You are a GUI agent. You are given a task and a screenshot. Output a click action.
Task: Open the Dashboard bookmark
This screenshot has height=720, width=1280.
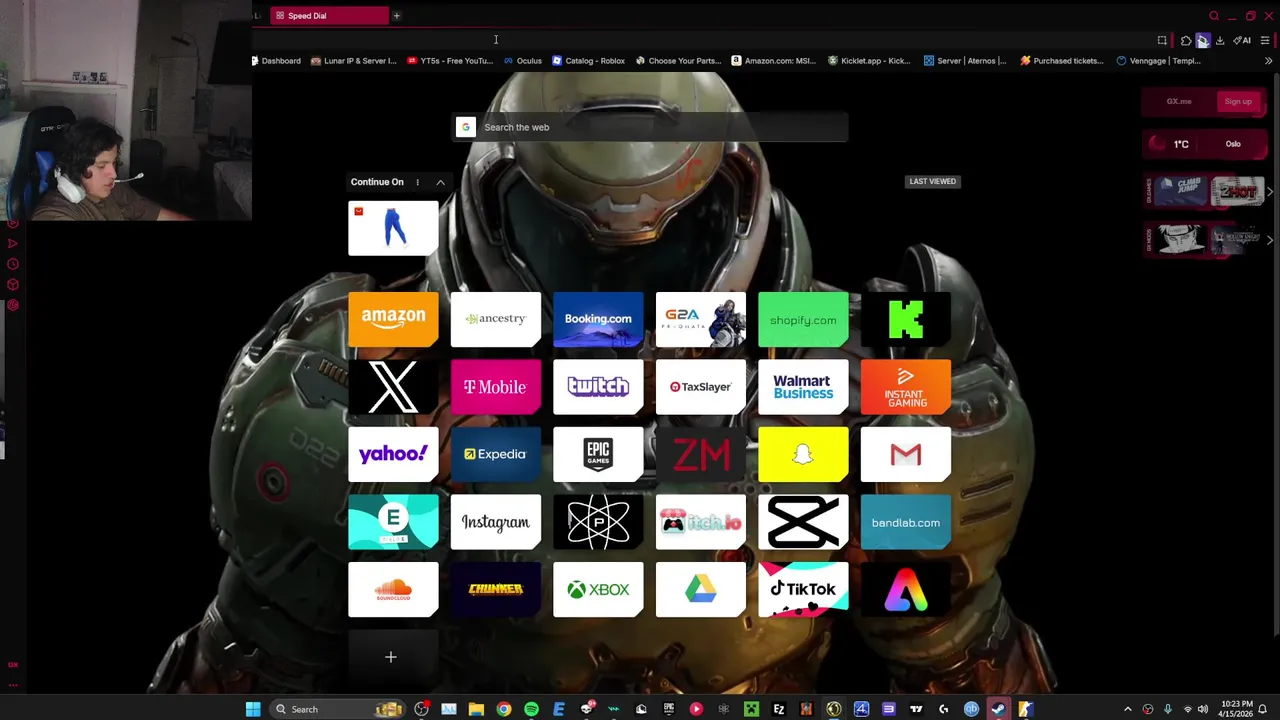point(276,61)
